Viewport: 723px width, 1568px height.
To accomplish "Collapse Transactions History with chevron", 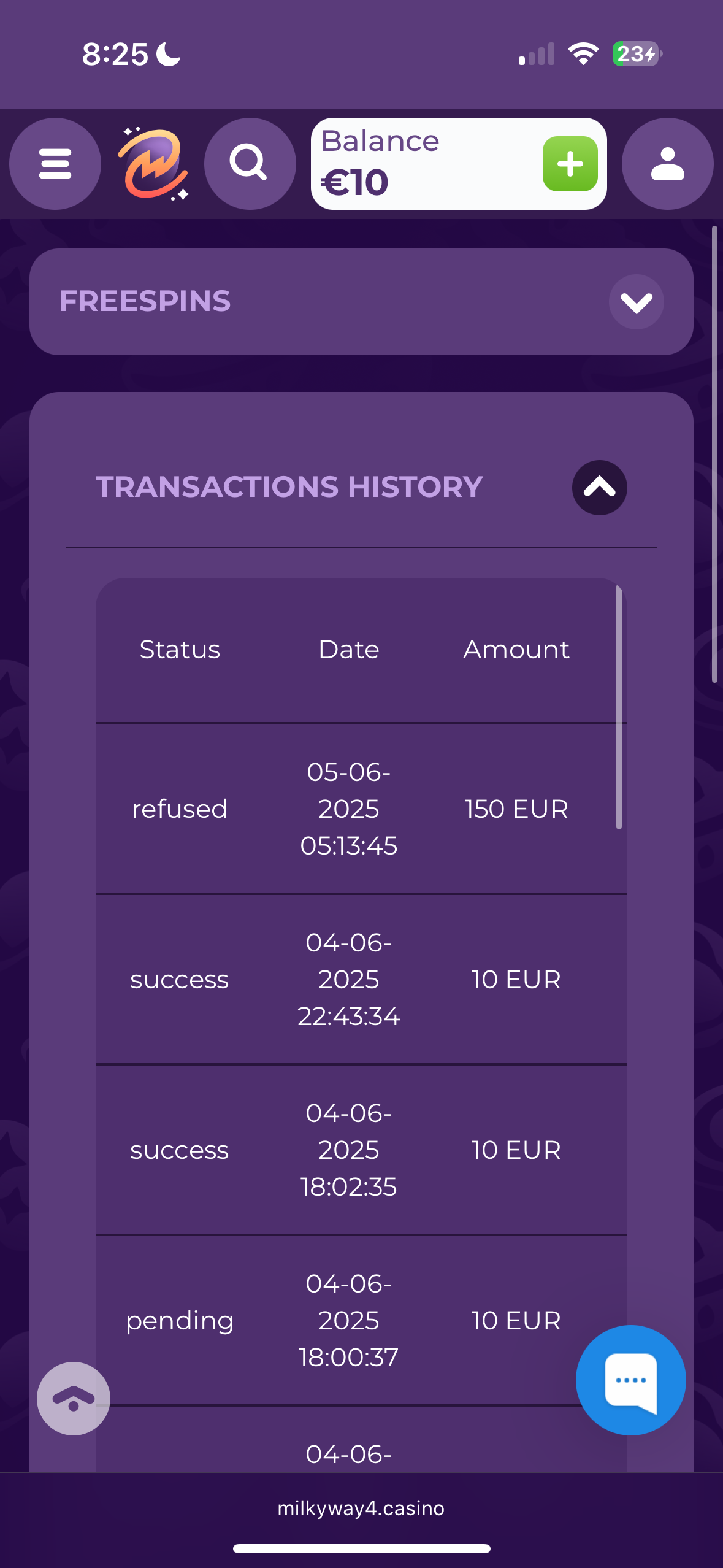I will tap(599, 488).
